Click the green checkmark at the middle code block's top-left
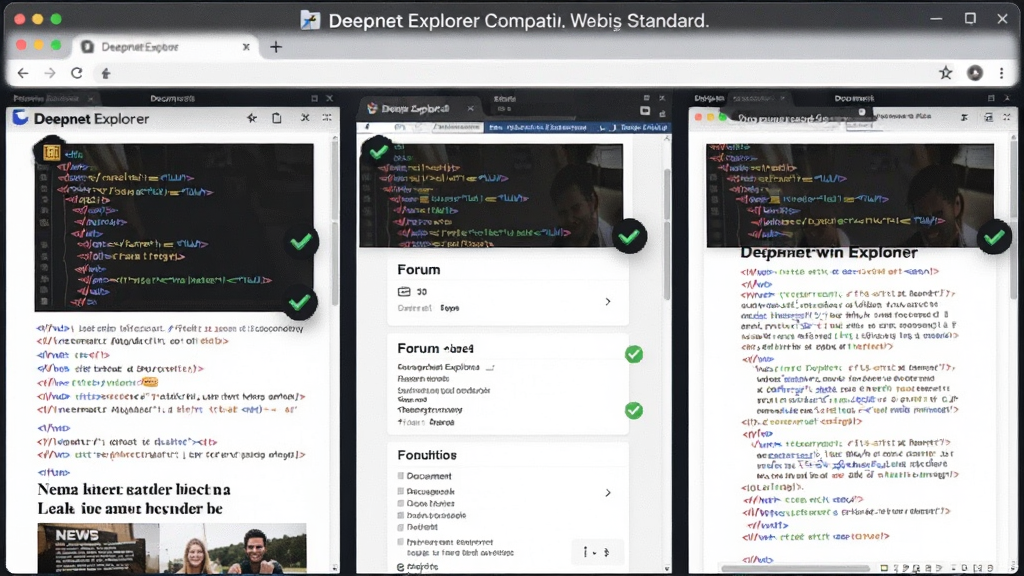 coord(378,153)
